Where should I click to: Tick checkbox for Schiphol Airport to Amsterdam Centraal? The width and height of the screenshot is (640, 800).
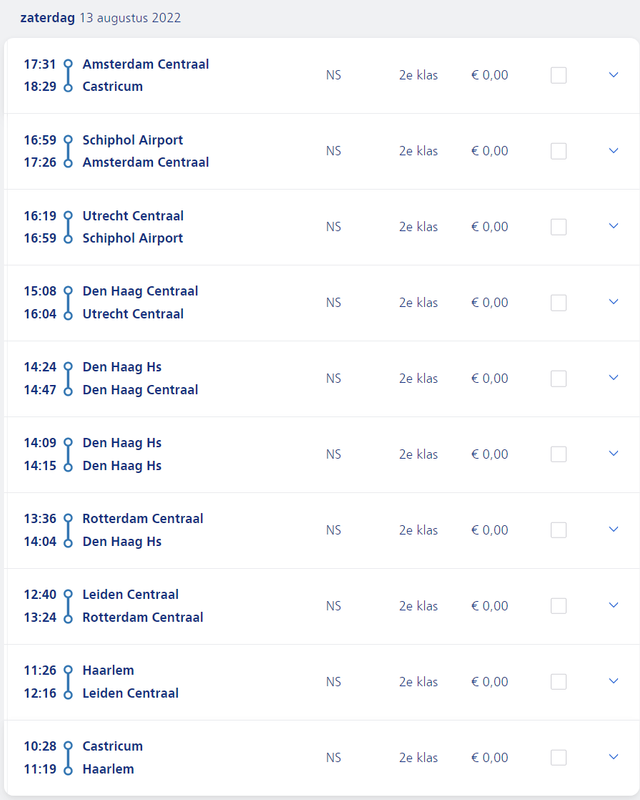[558, 151]
